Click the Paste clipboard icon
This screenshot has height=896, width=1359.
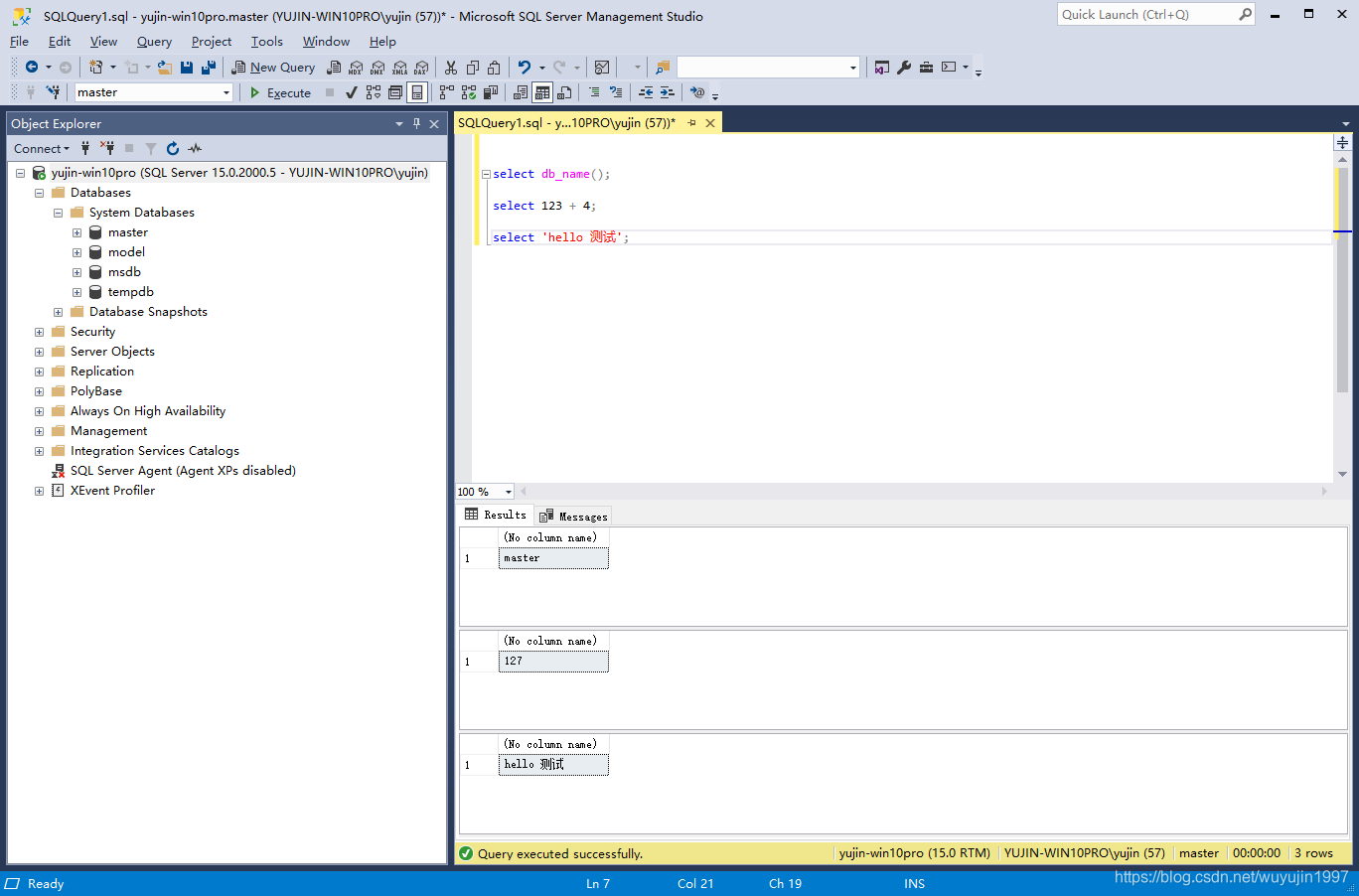(494, 68)
